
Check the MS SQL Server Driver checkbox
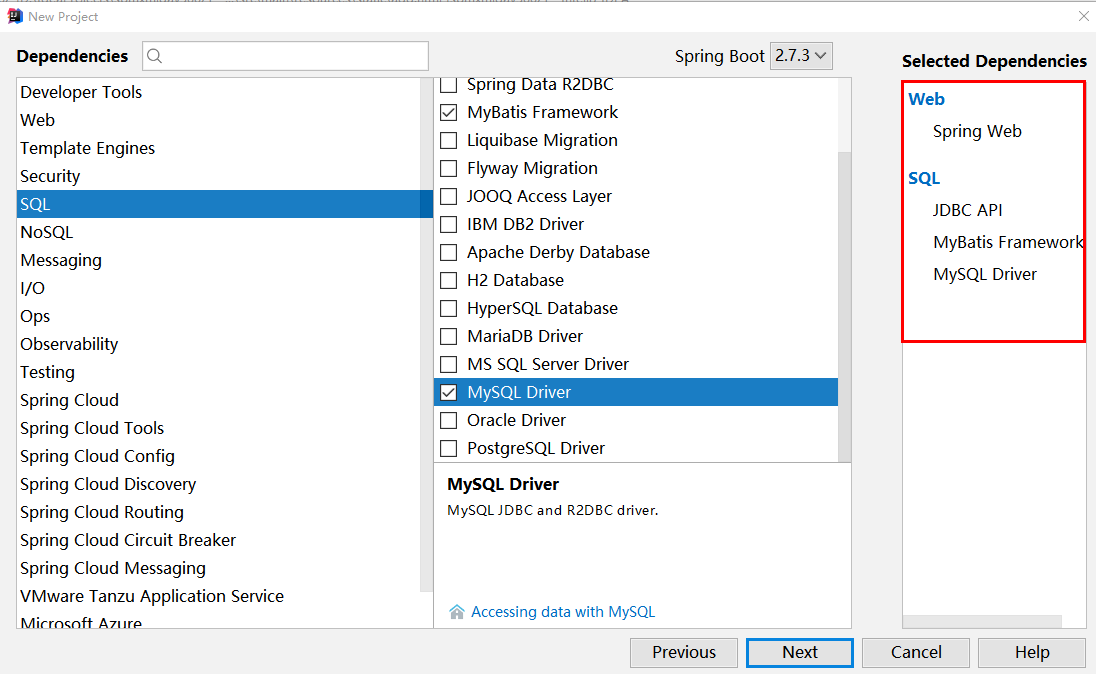(x=449, y=364)
